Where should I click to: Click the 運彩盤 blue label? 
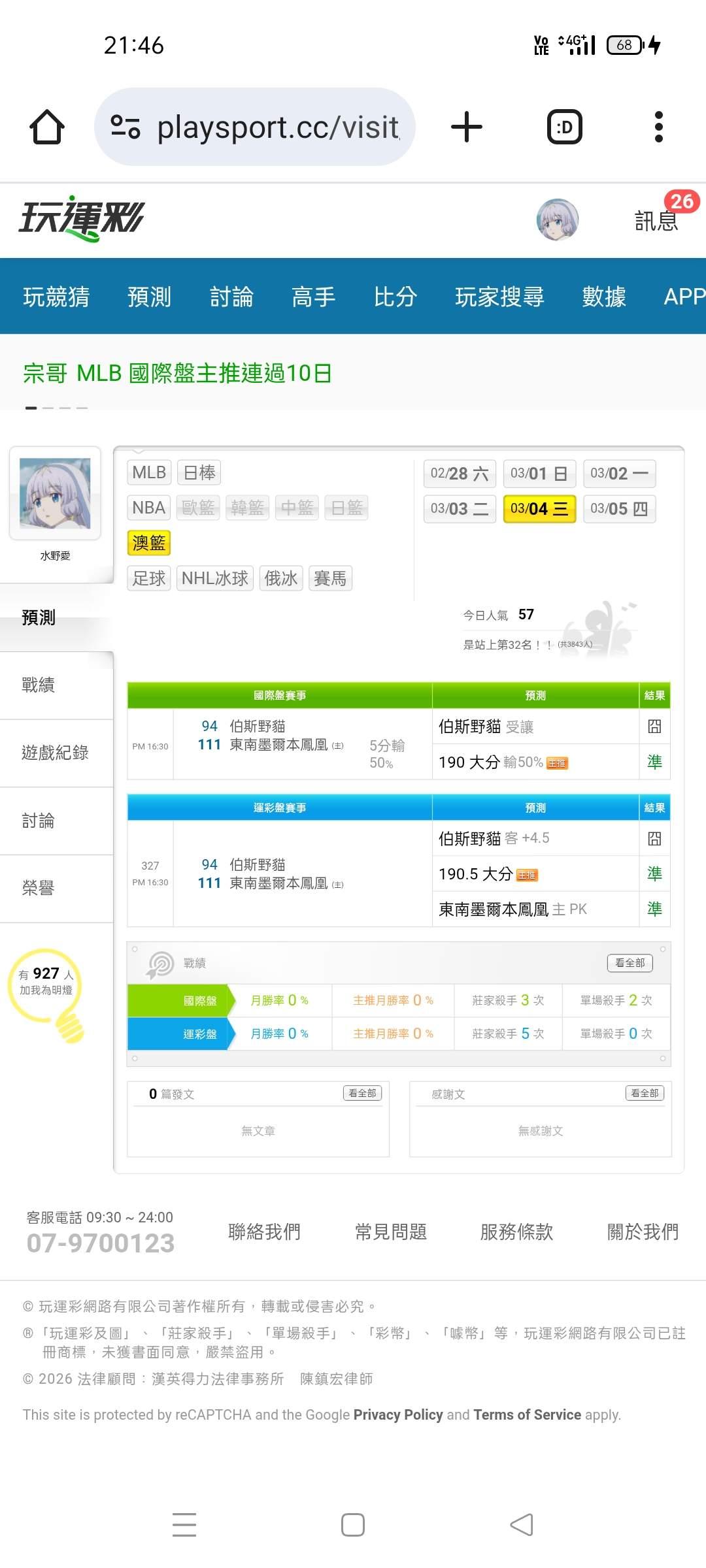click(180, 1034)
